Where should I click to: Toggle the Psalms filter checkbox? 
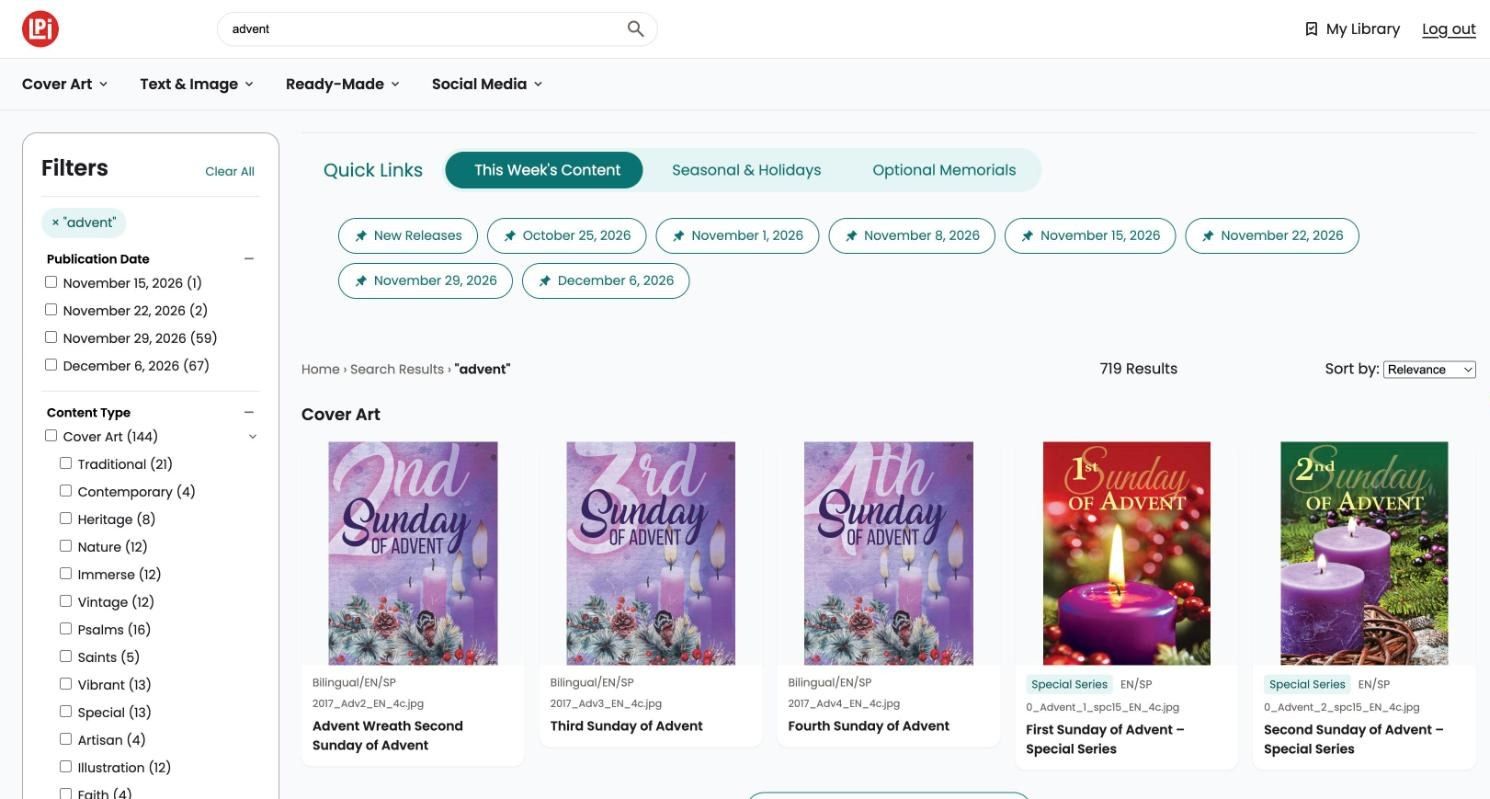(x=66, y=629)
